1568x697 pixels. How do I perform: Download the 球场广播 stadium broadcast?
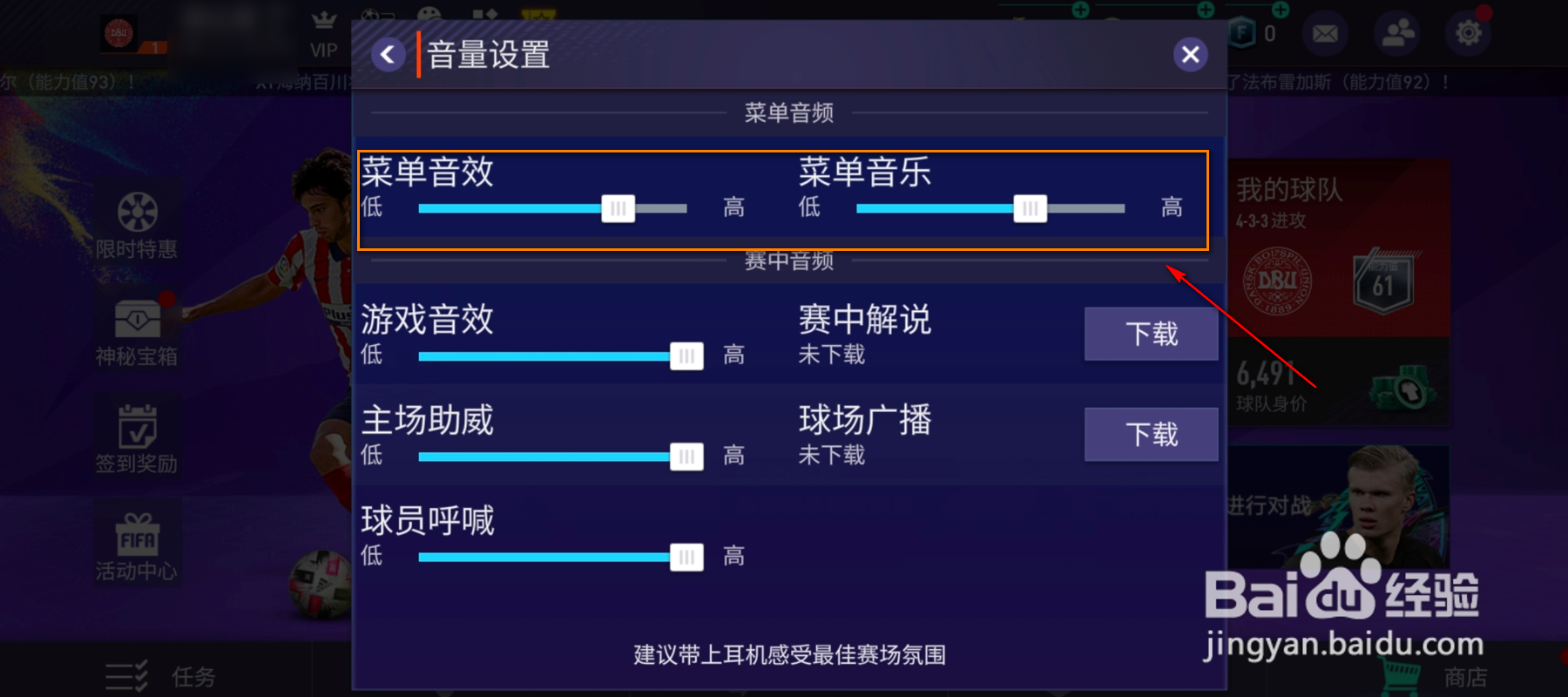(1150, 434)
